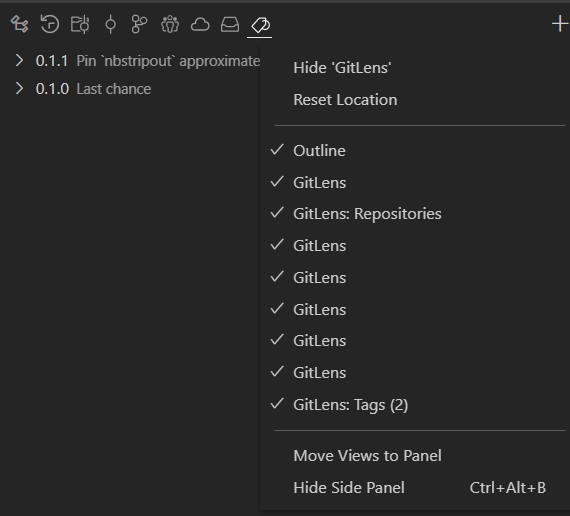Switch to the Branches view icon
This screenshot has height=516, width=570.
[139, 24]
